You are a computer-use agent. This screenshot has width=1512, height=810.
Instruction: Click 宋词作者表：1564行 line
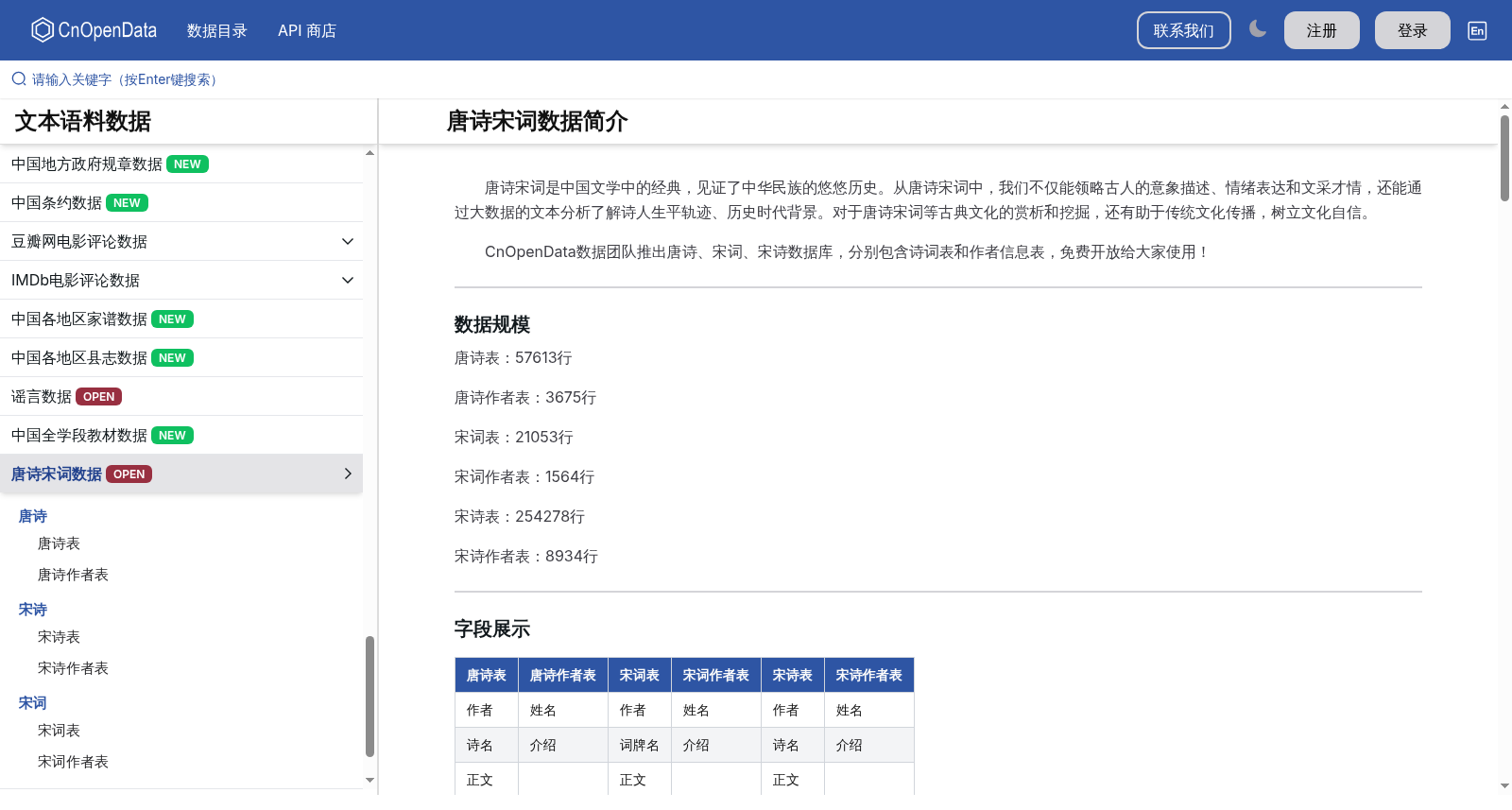point(524,477)
